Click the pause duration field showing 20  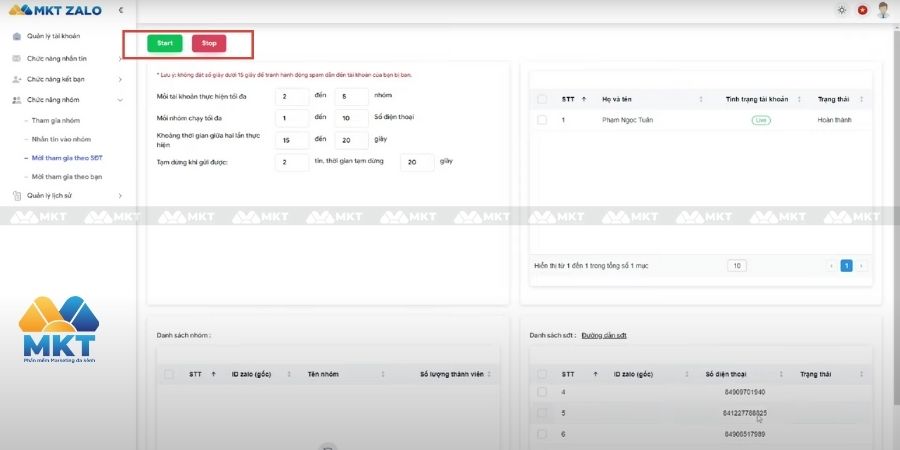pos(417,162)
